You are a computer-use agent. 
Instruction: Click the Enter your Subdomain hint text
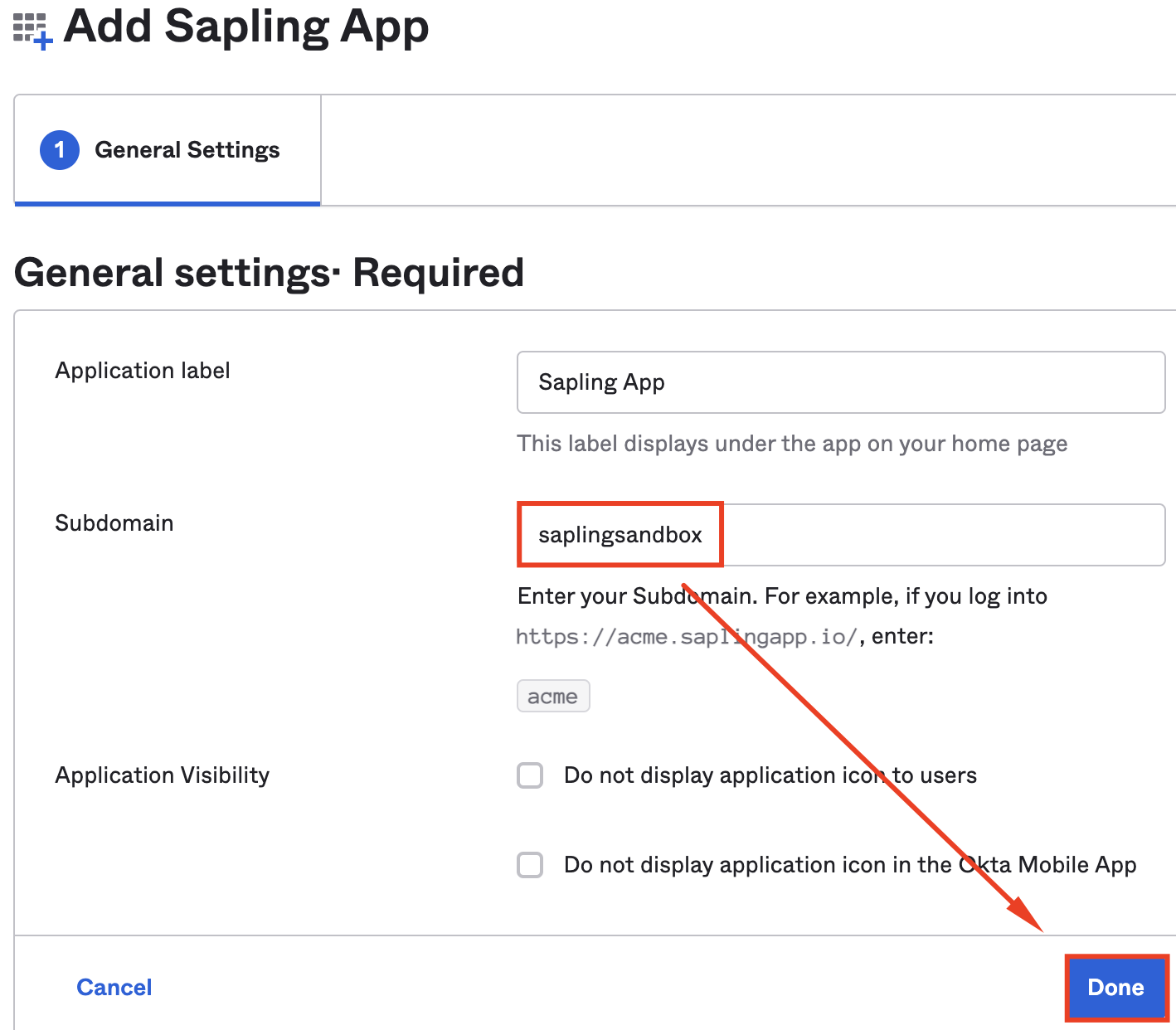click(x=782, y=596)
